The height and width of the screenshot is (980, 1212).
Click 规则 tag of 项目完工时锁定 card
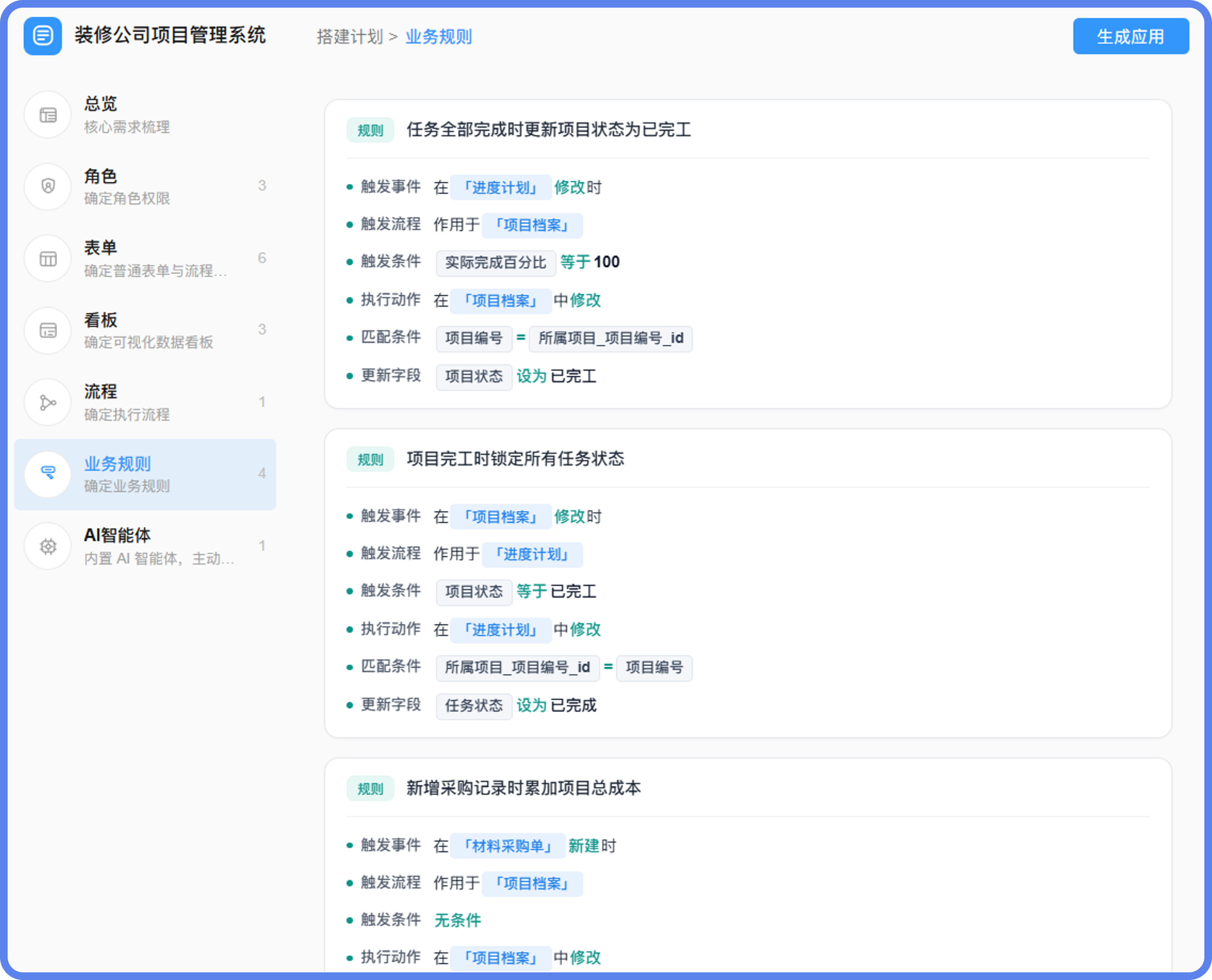(x=370, y=459)
